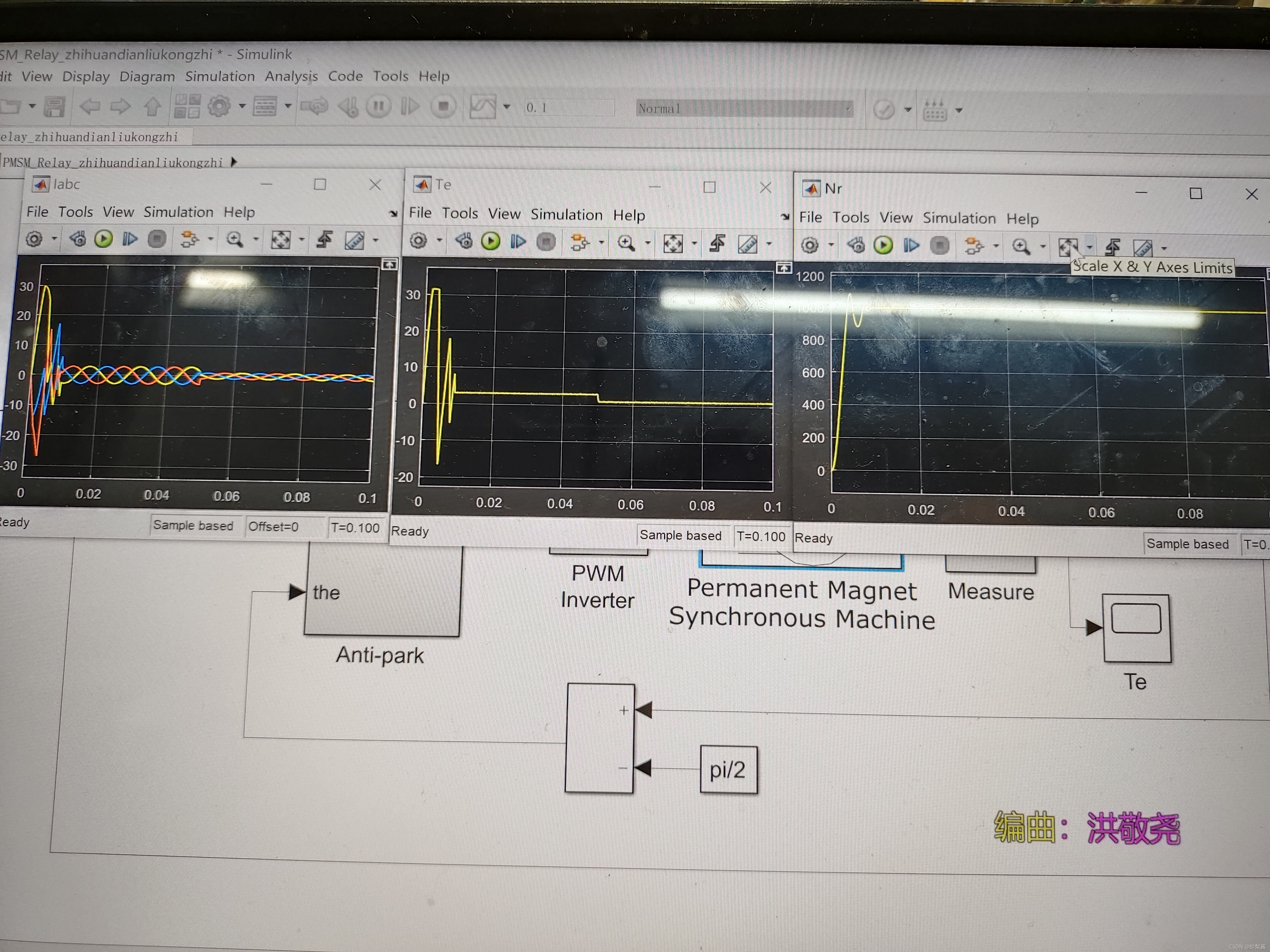Viewport: 1270px width, 952px height.
Task: Step forward in the Te scope window
Action: 517,242
